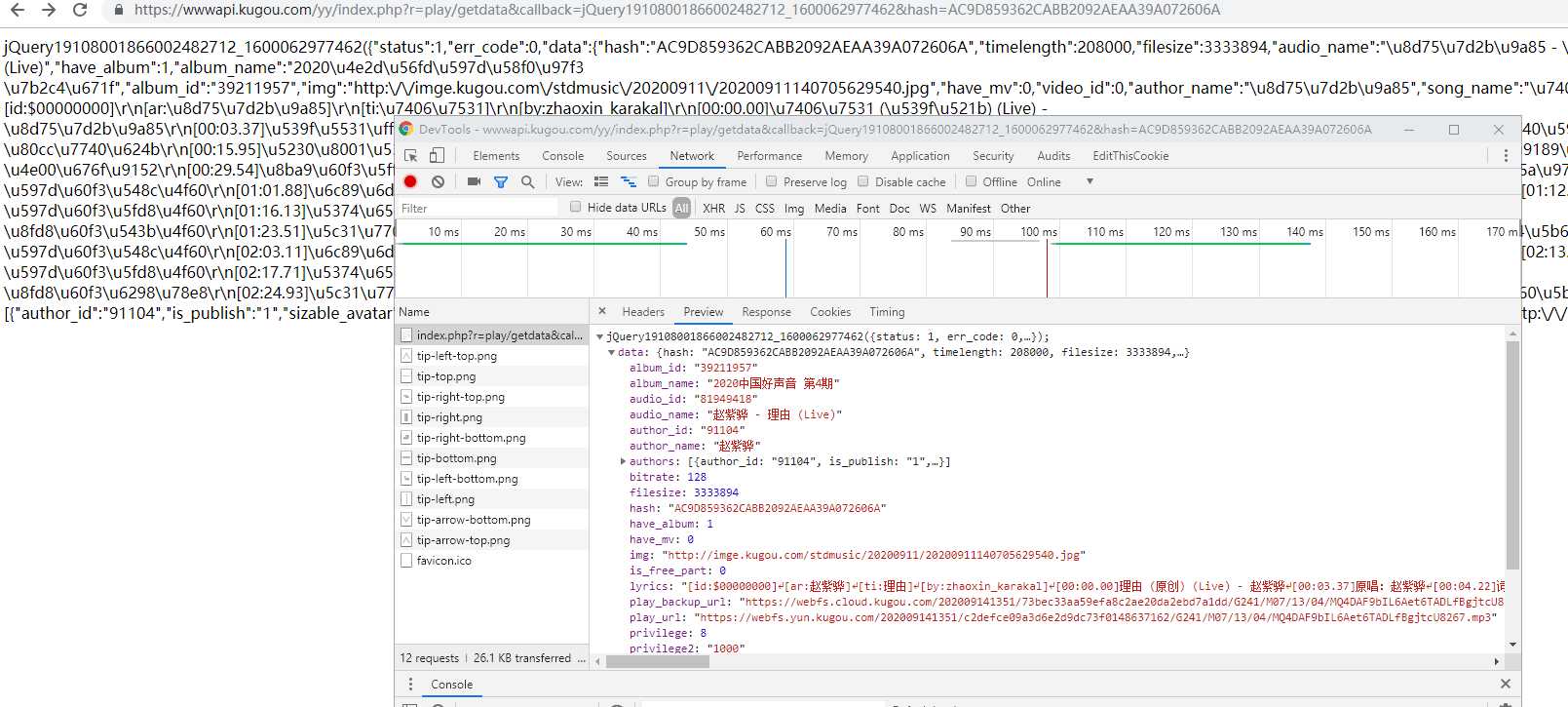The height and width of the screenshot is (707, 1568).
Task: Filter requests by CSS type
Action: tap(765, 209)
